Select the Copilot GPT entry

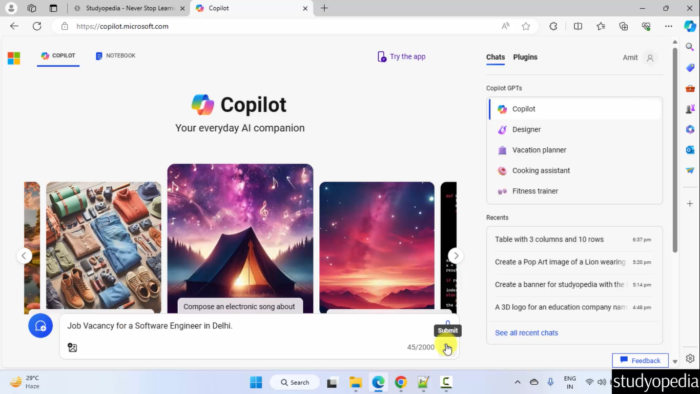575,109
